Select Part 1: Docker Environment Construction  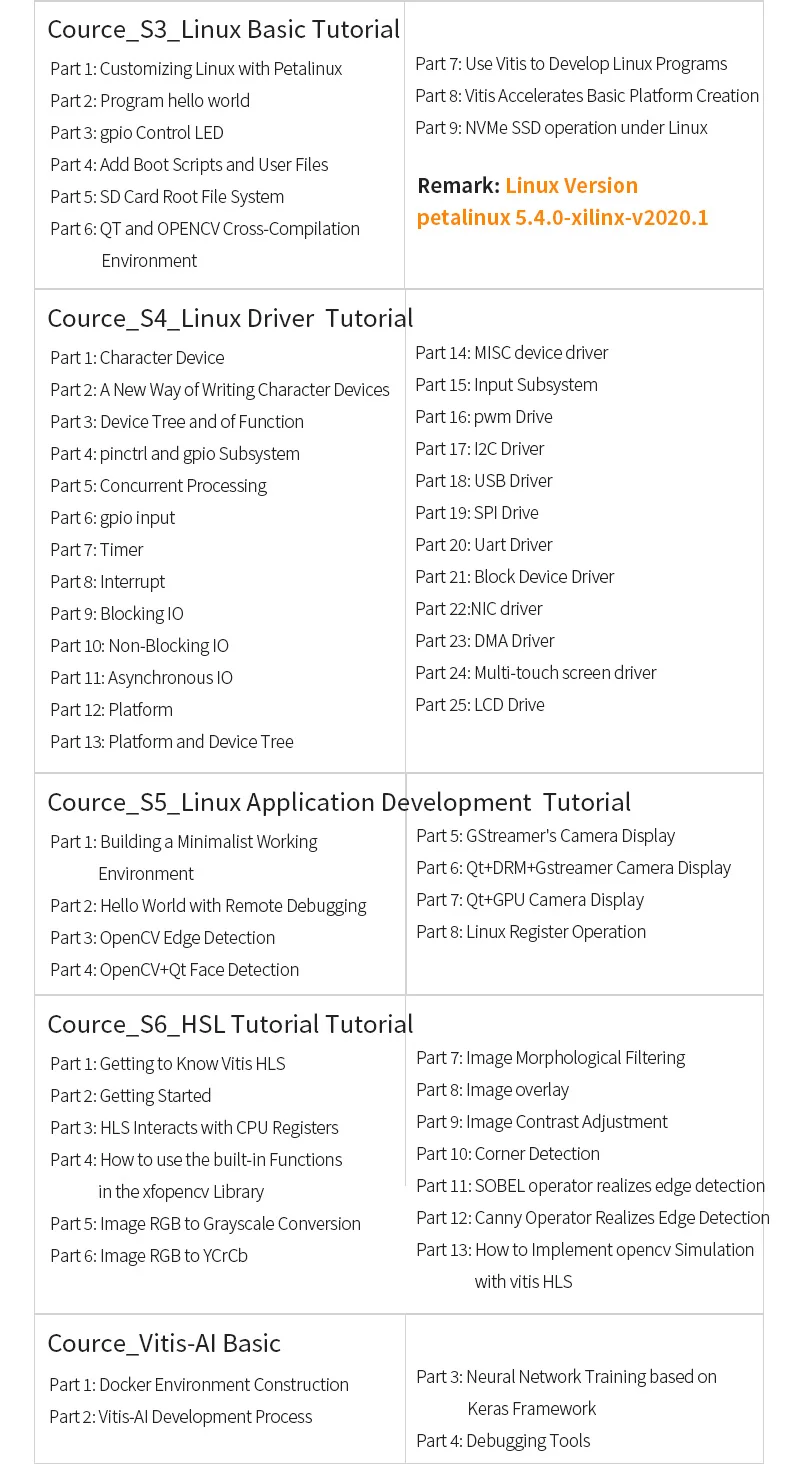(199, 1385)
